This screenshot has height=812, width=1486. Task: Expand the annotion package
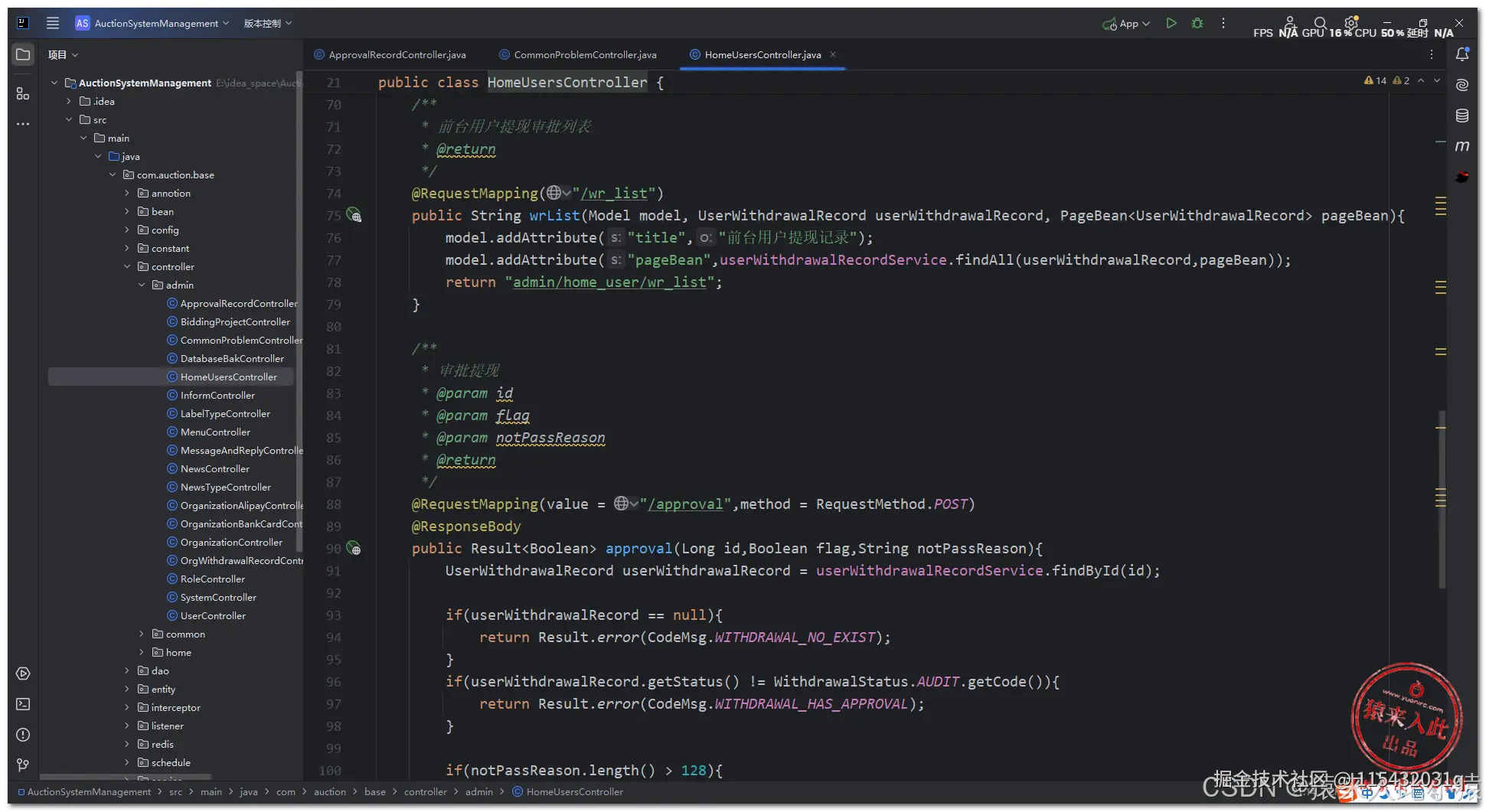pyautogui.click(x=127, y=193)
